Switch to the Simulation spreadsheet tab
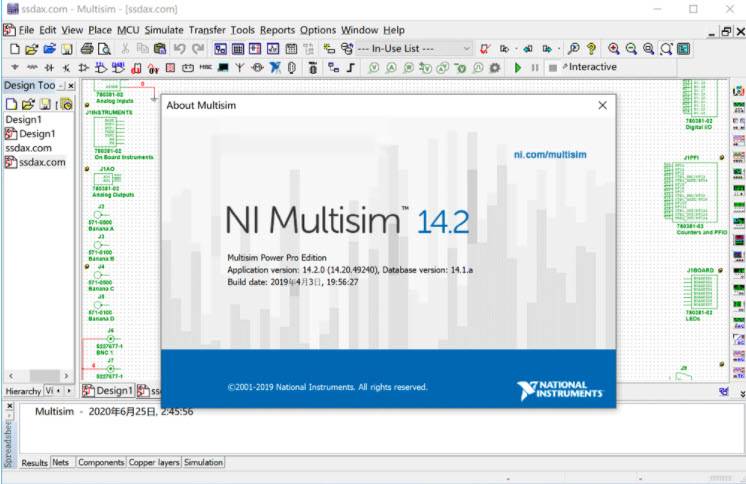The height and width of the screenshot is (484, 746). [203, 462]
